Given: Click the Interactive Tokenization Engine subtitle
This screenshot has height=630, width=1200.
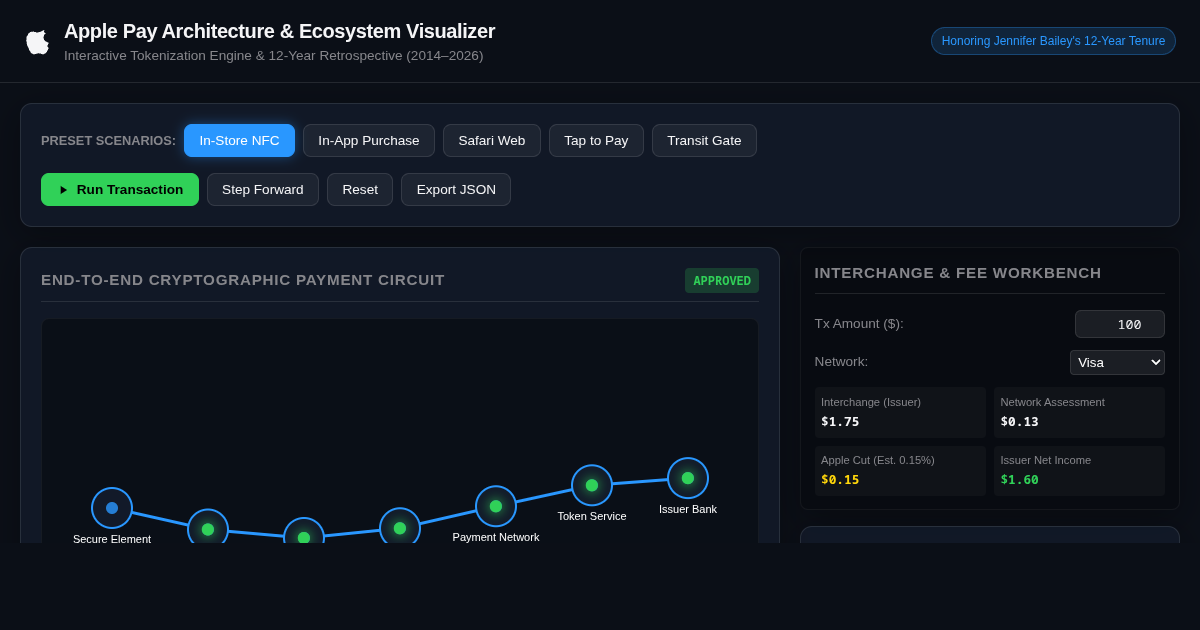Looking at the screenshot, I should click(273, 56).
